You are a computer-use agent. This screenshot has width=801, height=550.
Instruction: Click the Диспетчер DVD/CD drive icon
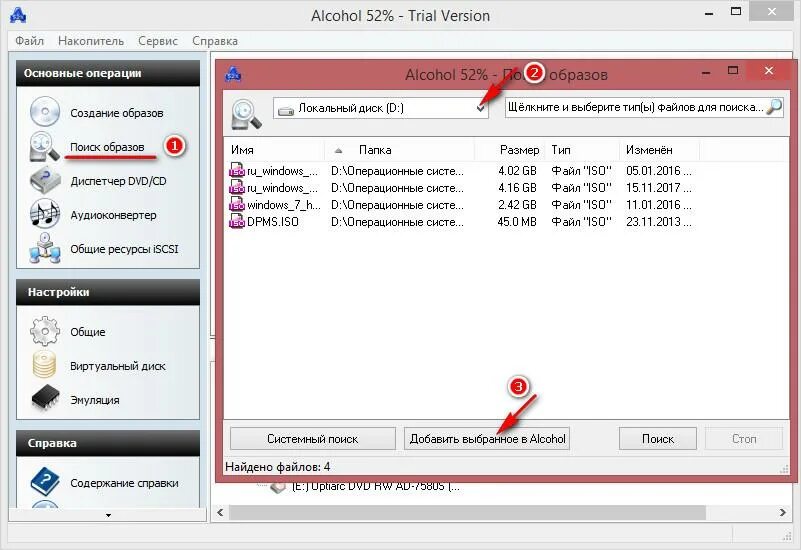(45, 180)
